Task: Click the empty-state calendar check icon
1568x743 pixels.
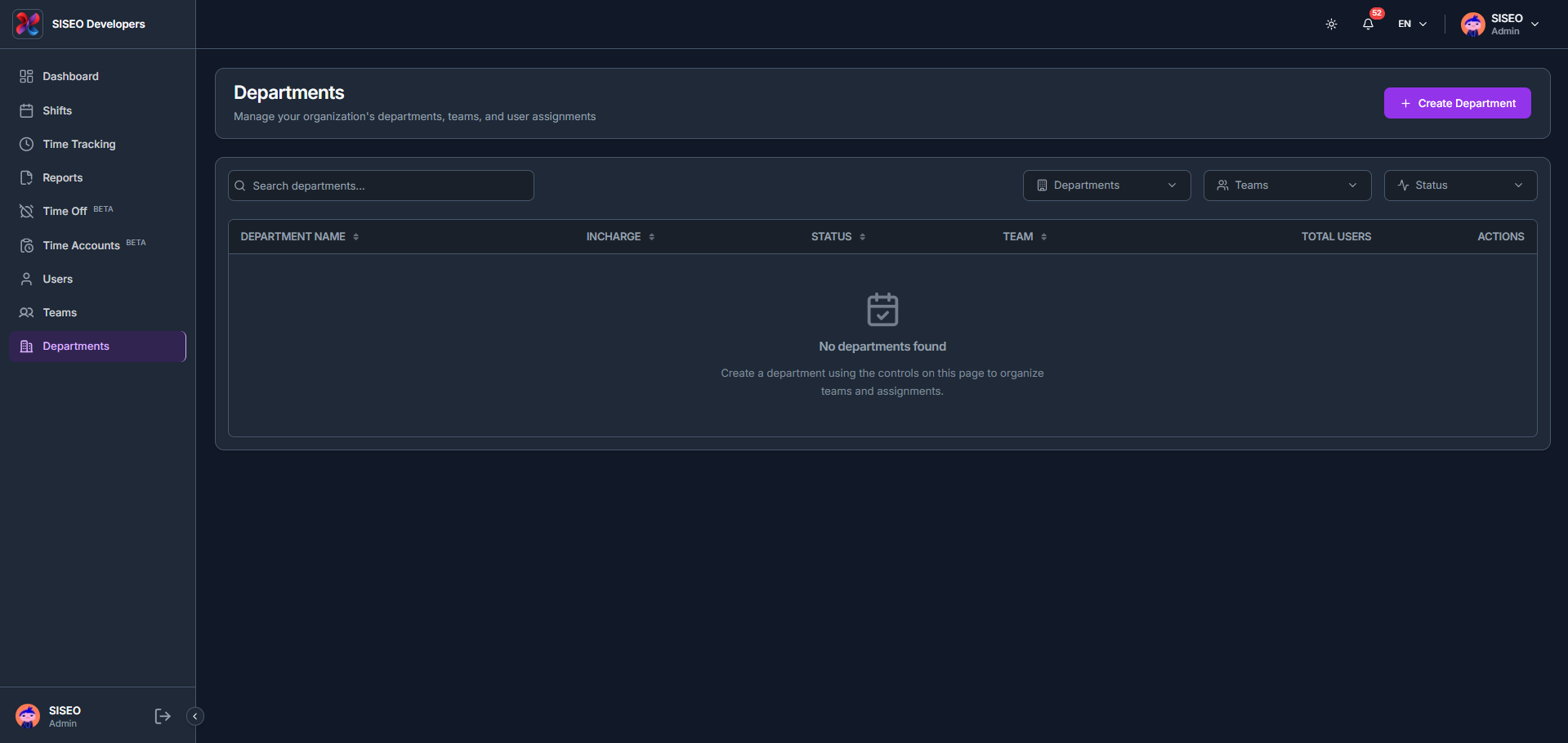Action: pyautogui.click(x=882, y=309)
